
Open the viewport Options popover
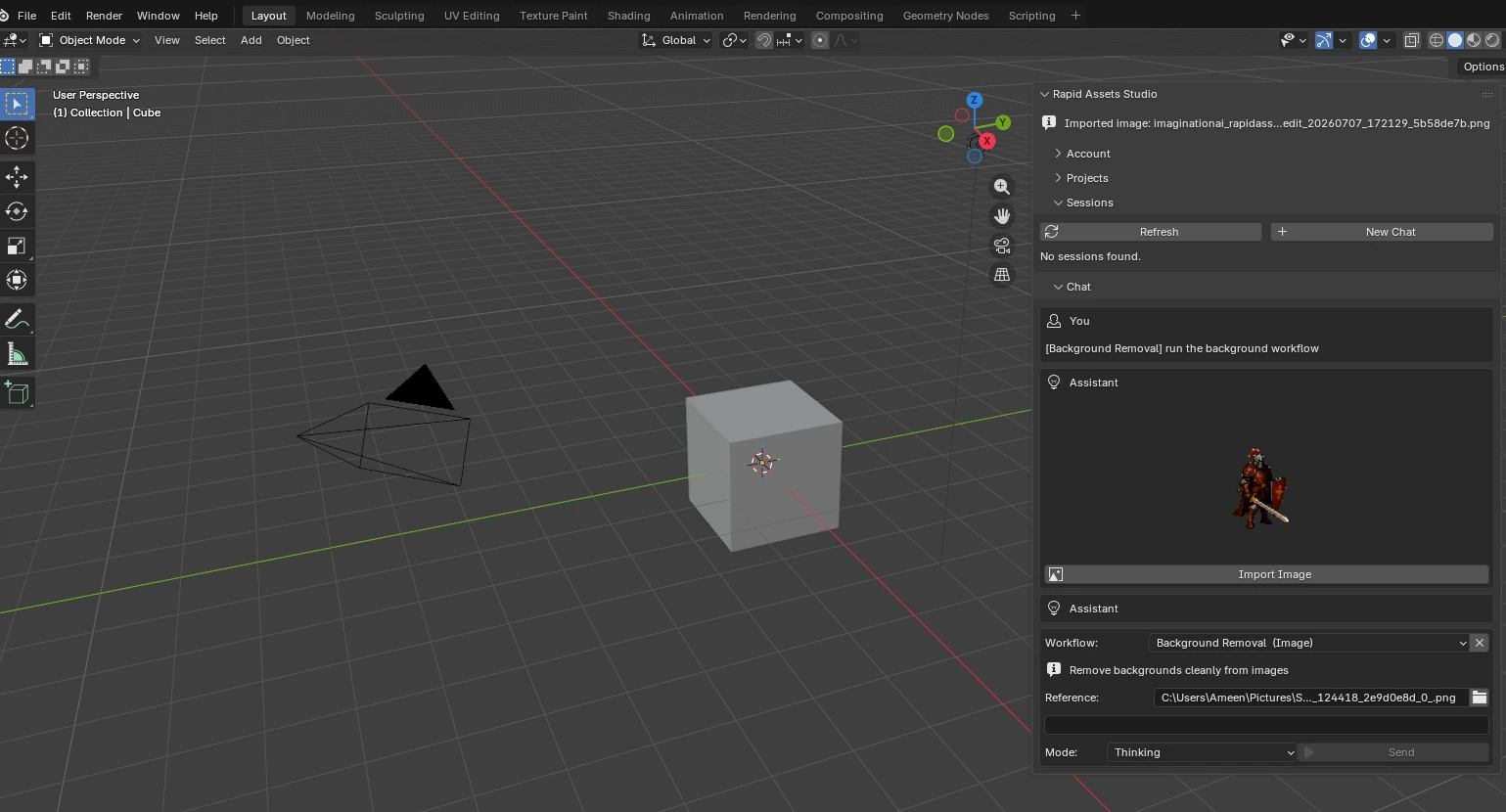1483,67
